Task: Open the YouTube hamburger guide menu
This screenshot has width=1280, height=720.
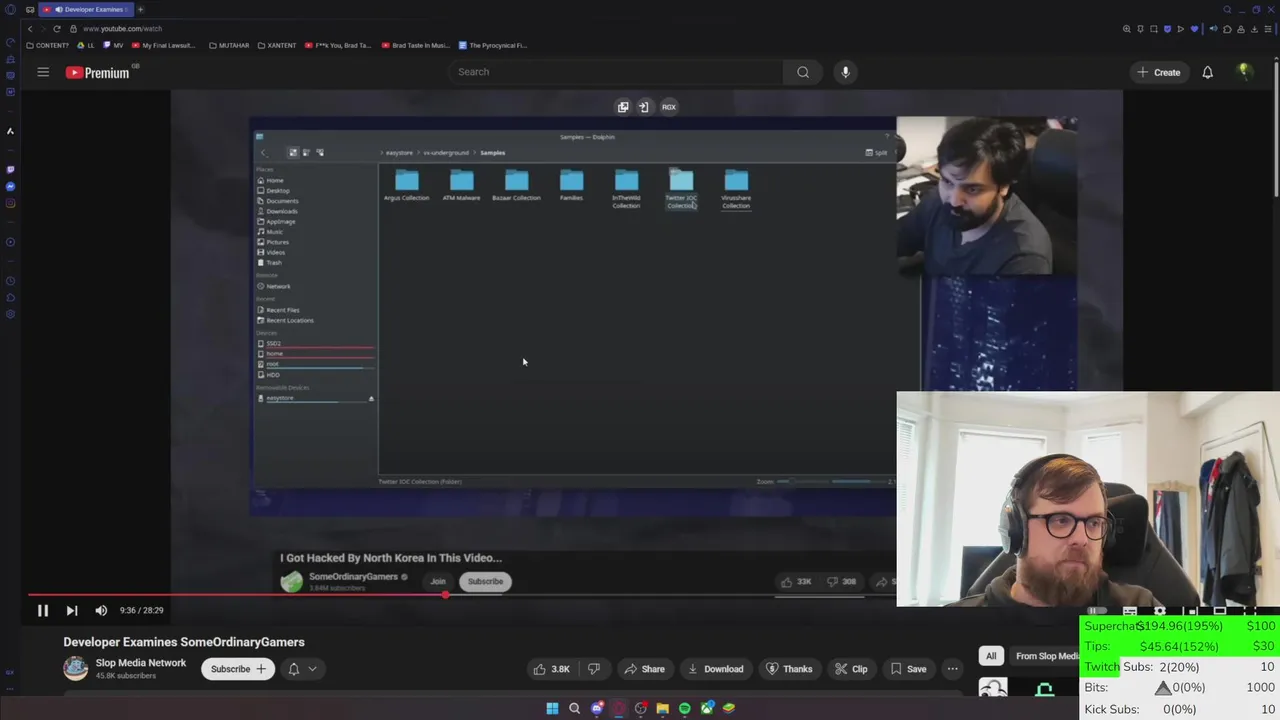Action: coord(43,72)
